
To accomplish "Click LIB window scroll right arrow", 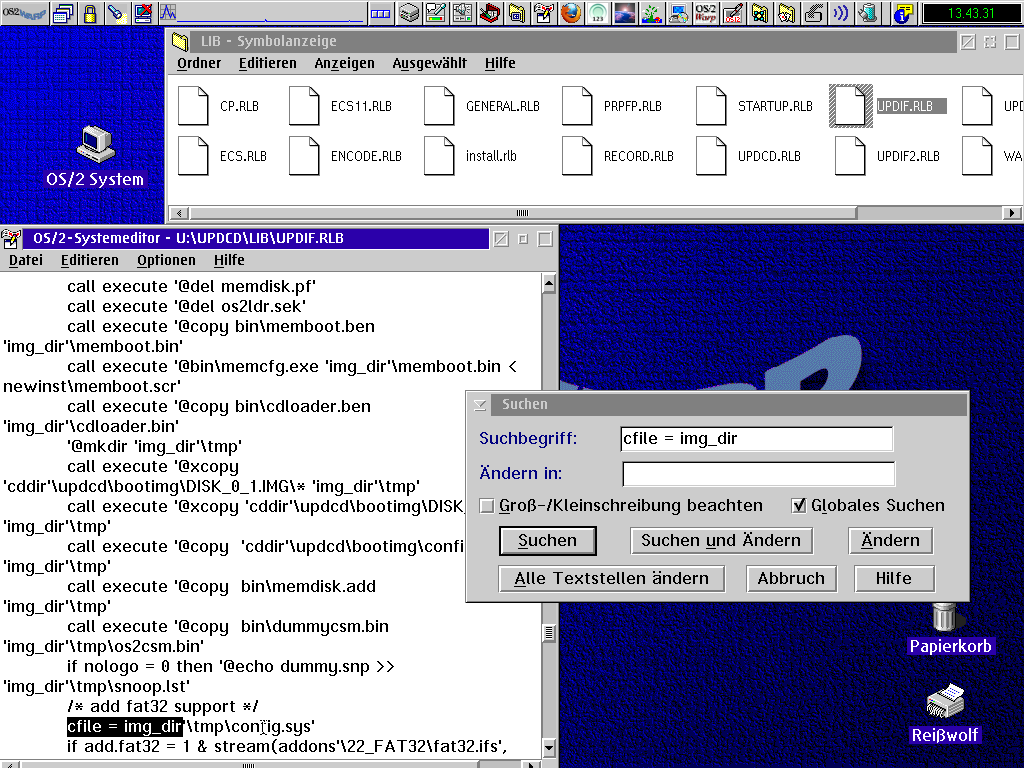I will coord(1012,213).
